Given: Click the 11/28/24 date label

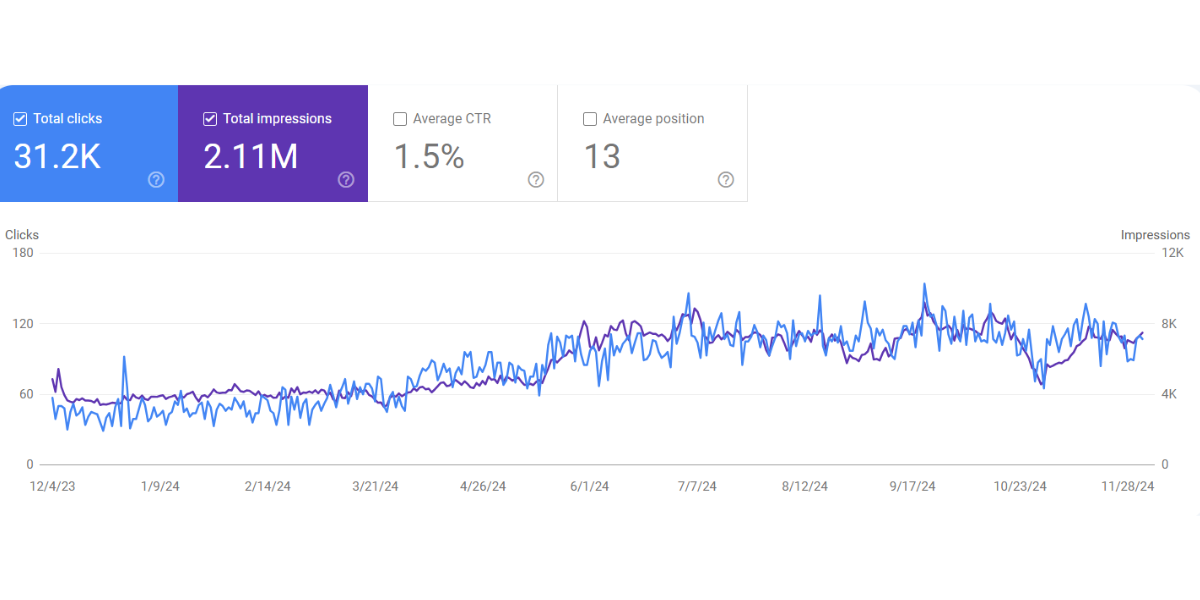Looking at the screenshot, I should point(1128,487).
